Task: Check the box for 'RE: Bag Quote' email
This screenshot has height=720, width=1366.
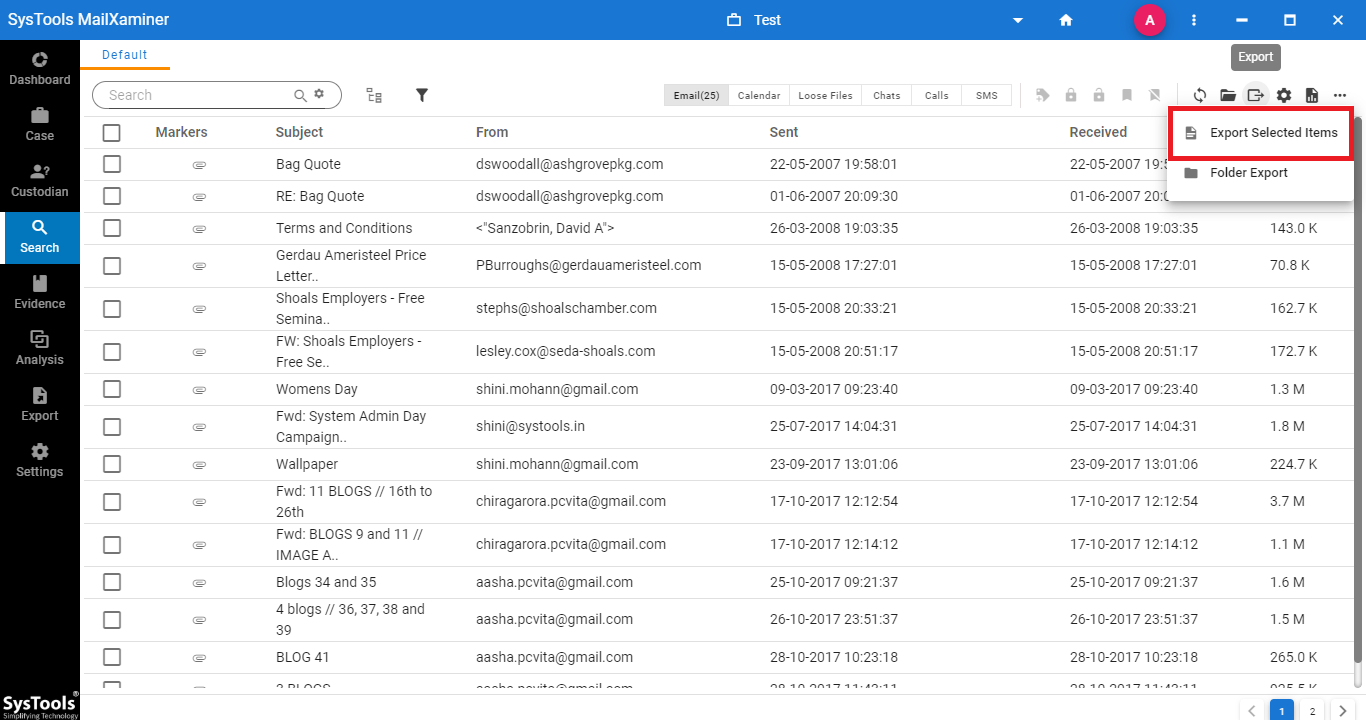Action: coord(112,196)
